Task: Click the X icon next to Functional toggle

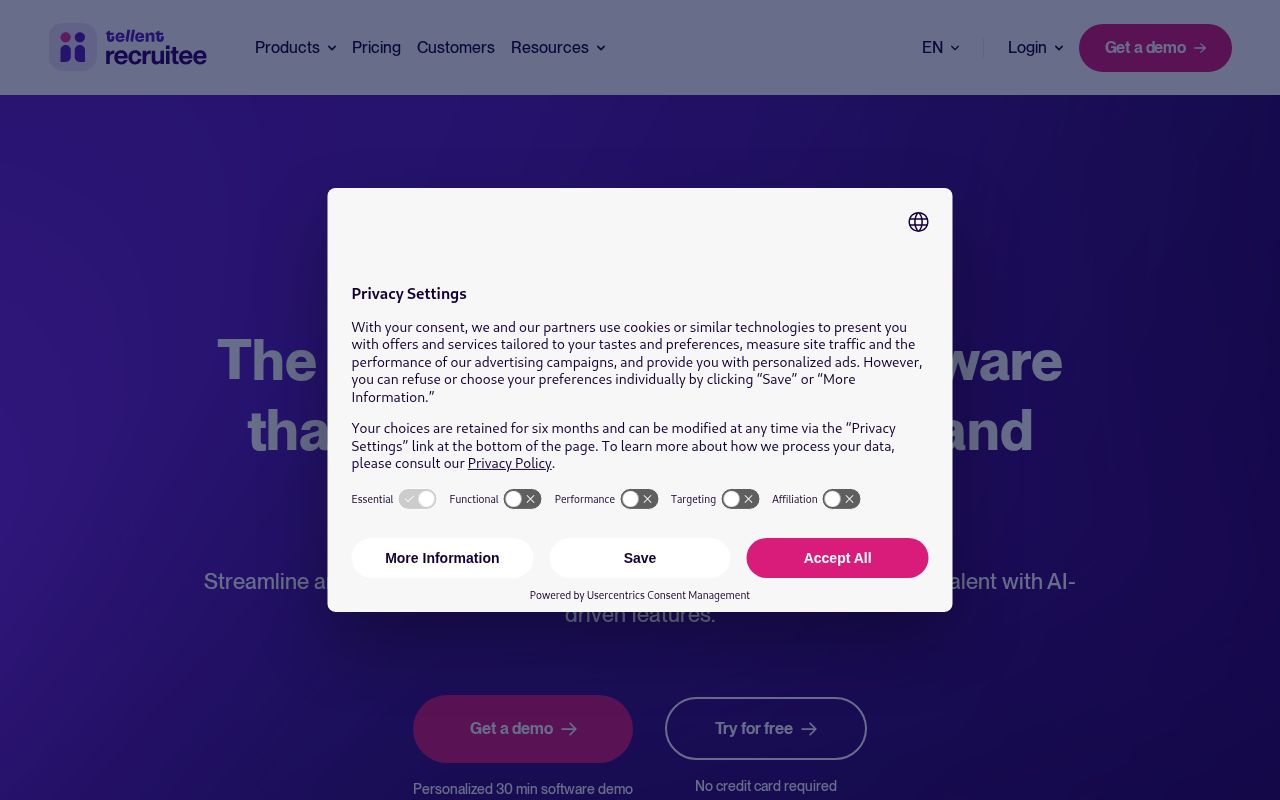Action: pyautogui.click(x=531, y=499)
